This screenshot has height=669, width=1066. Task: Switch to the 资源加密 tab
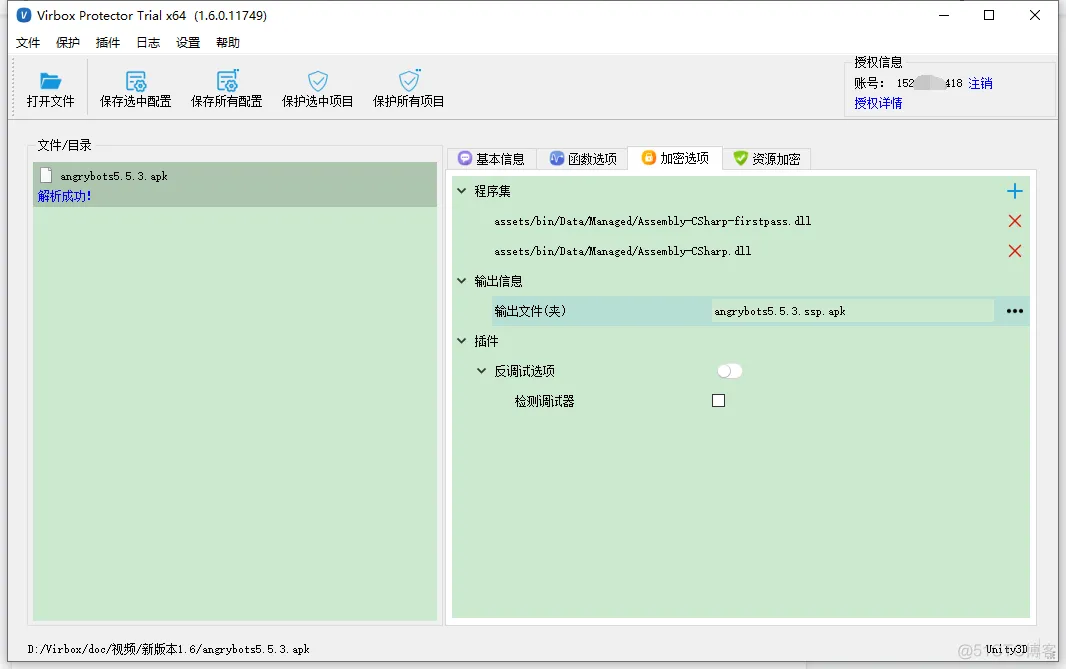[x=767, y=158]
